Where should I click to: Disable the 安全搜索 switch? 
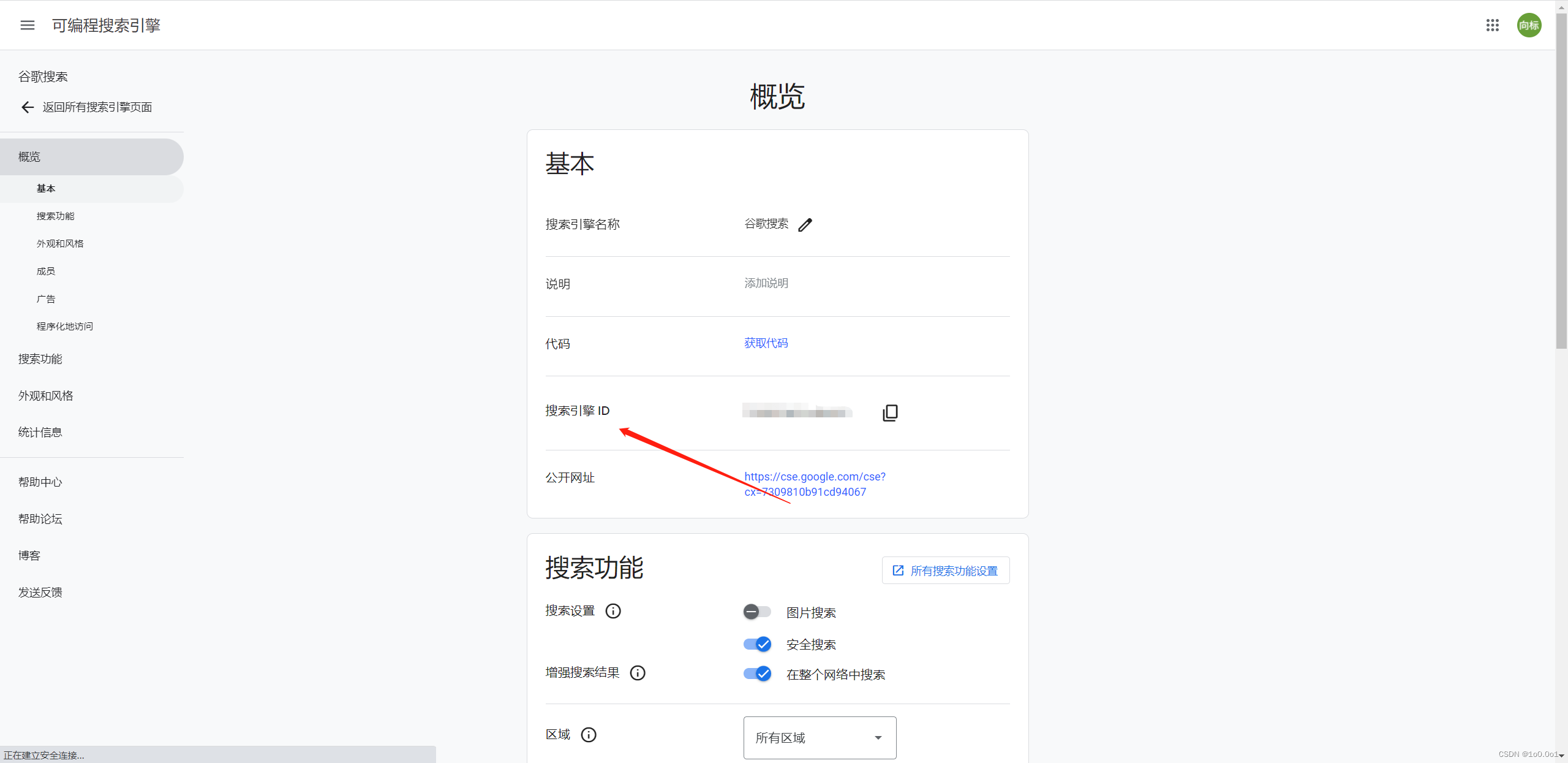[757, 644]
